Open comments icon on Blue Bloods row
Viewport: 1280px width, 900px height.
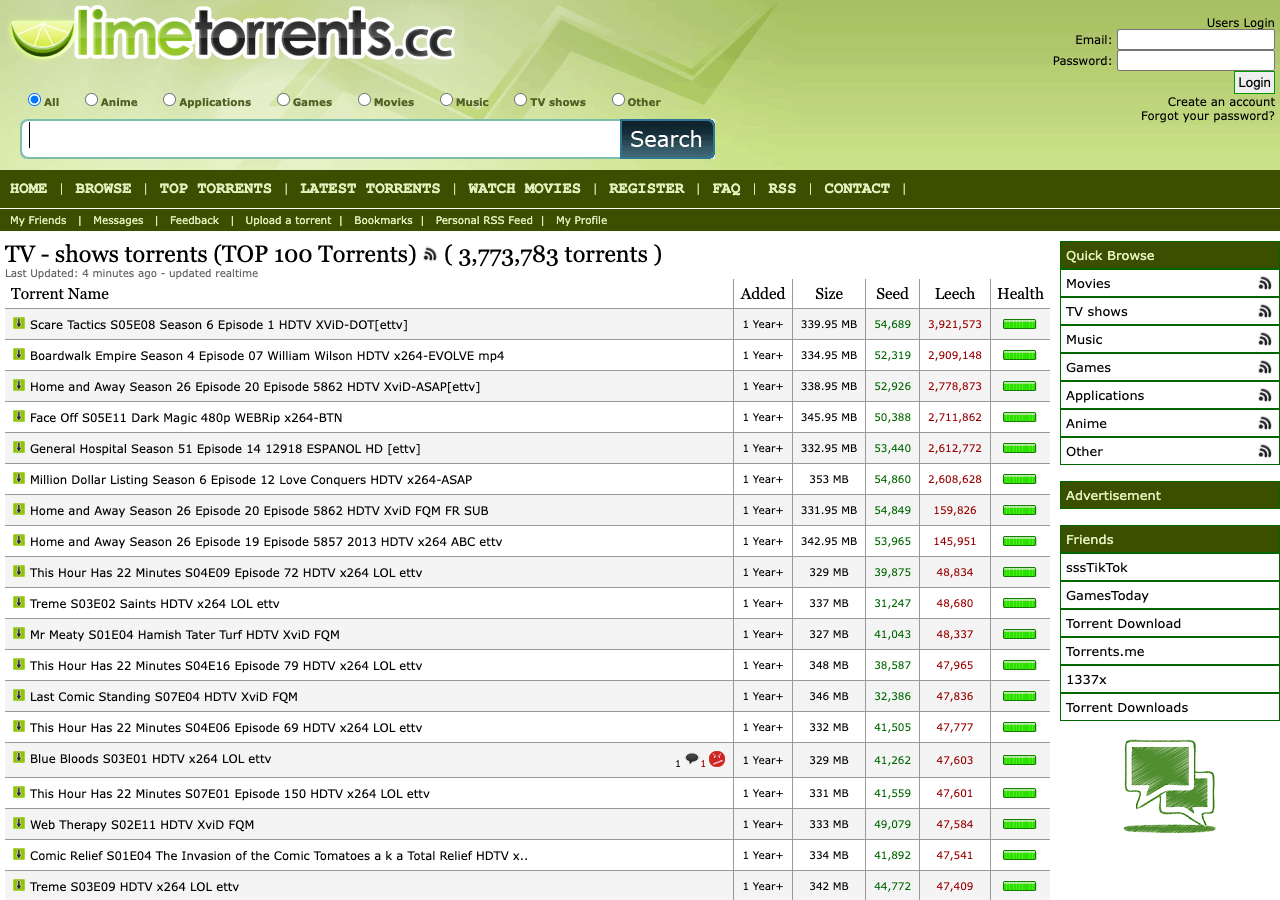pos(692,758)
